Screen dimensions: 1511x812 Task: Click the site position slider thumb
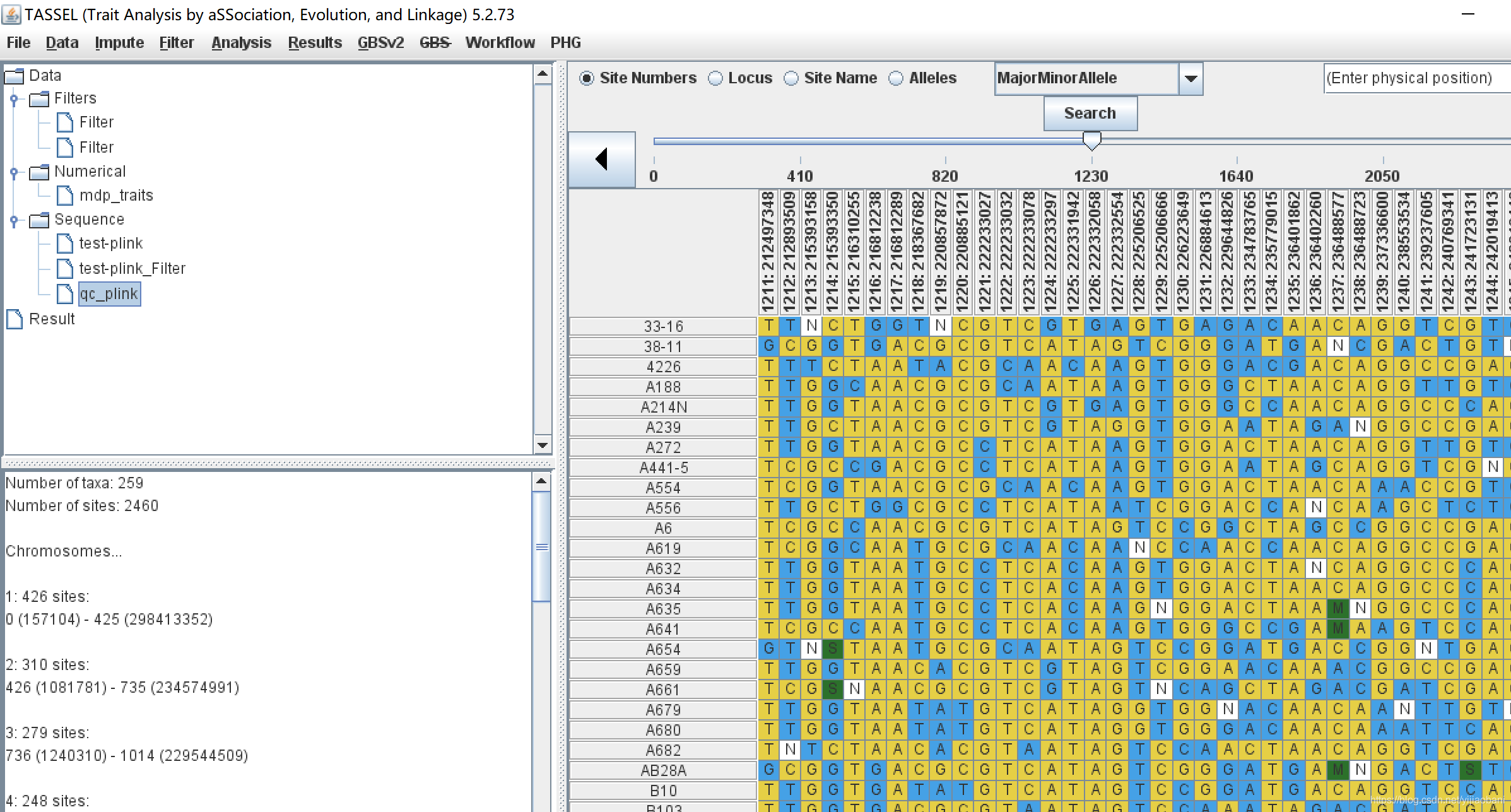(1091, 140)
